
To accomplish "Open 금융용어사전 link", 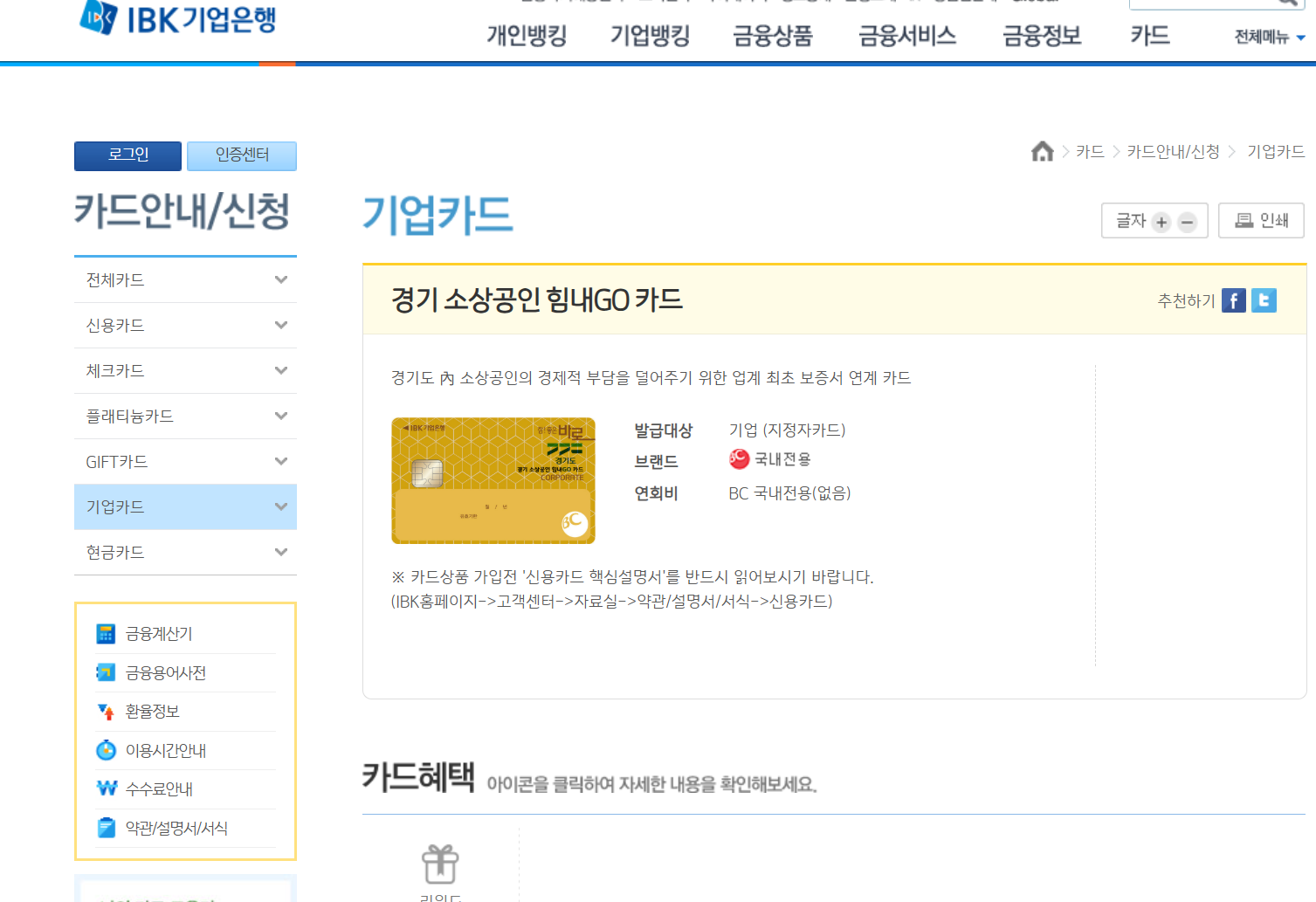I will tap(166, 672).
